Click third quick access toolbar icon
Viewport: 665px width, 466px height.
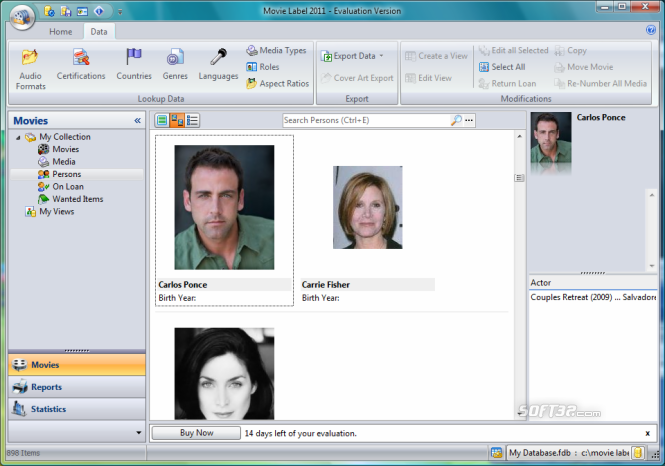(x=82, y=11)
